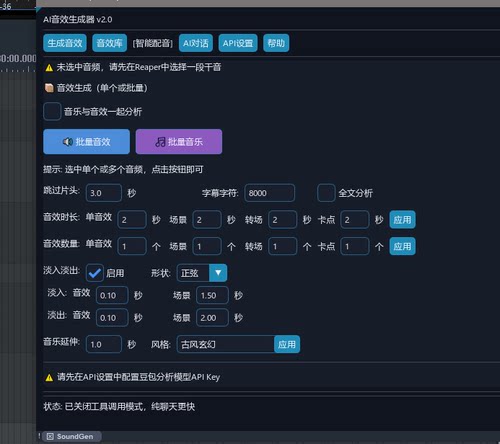This screenshot has width=500, height=444.
Task: Toggle 音乐与音效一起分析 checkbox
Action: point(52,111)
